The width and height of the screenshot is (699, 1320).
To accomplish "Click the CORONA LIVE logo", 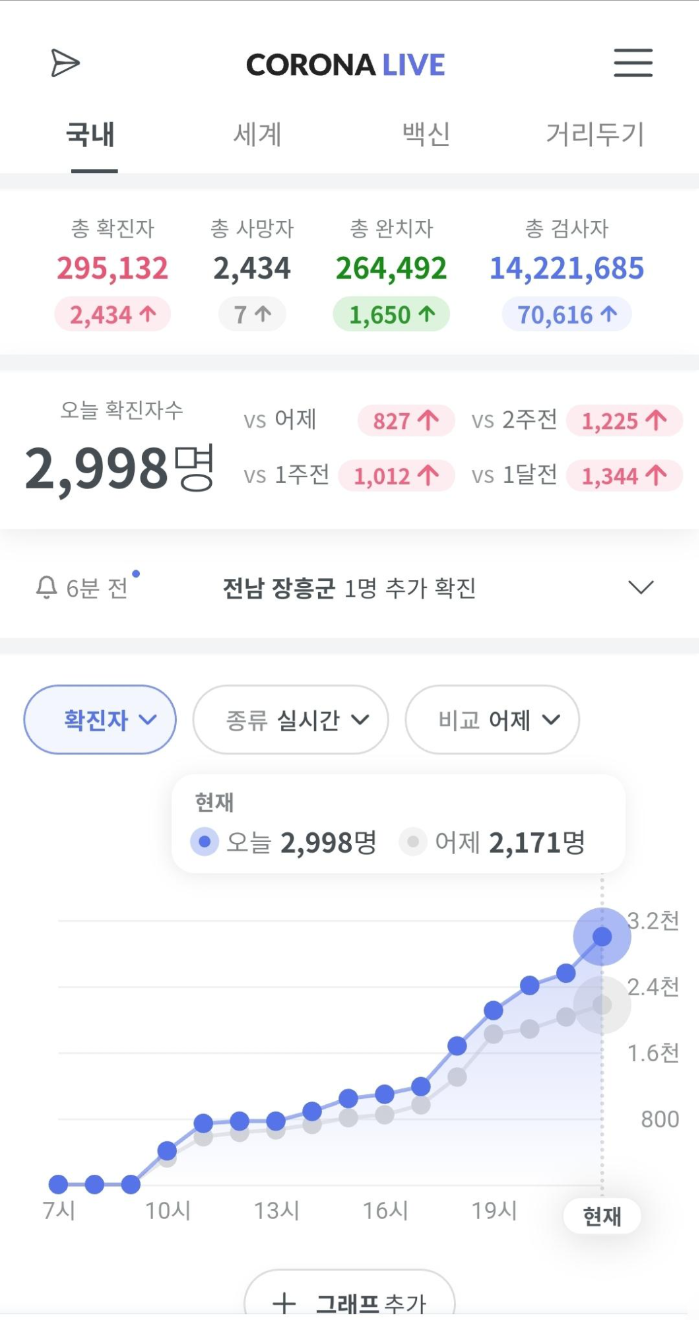I will pos(345,62).
